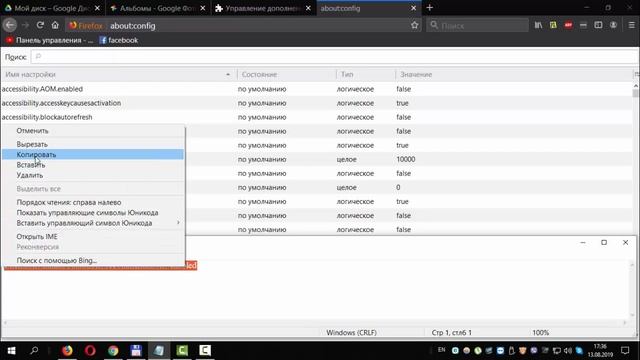Choose Вставить in context menu
This screenshot has height=360, width=640.
93,165
